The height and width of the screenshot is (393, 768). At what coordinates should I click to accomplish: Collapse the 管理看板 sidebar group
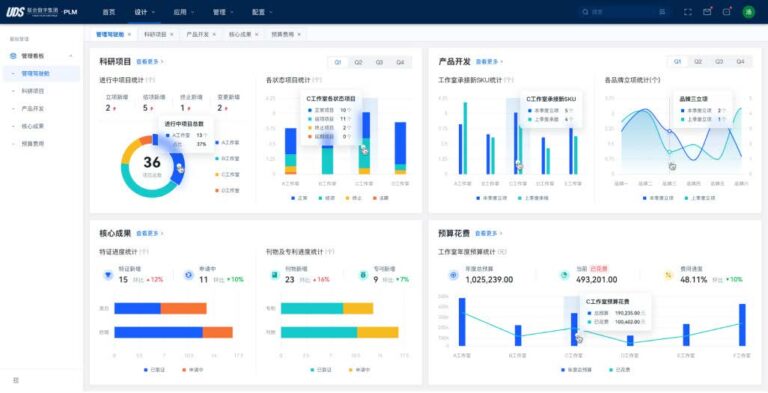pos(71,56)
